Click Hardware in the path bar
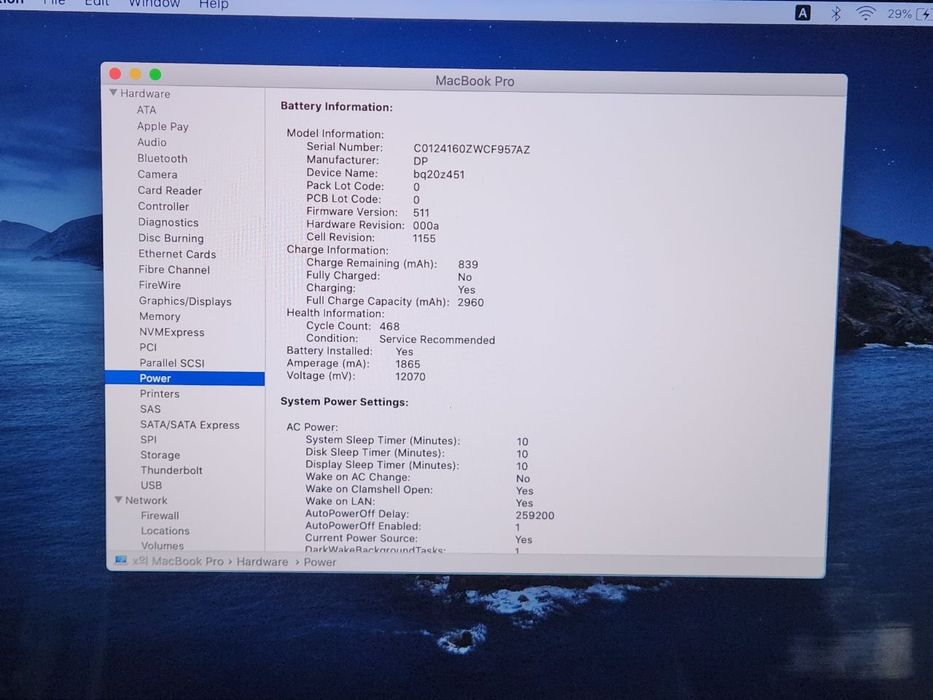Image resolution: width=933 pixels, height=700 pixels. click(x=262, y=561)
